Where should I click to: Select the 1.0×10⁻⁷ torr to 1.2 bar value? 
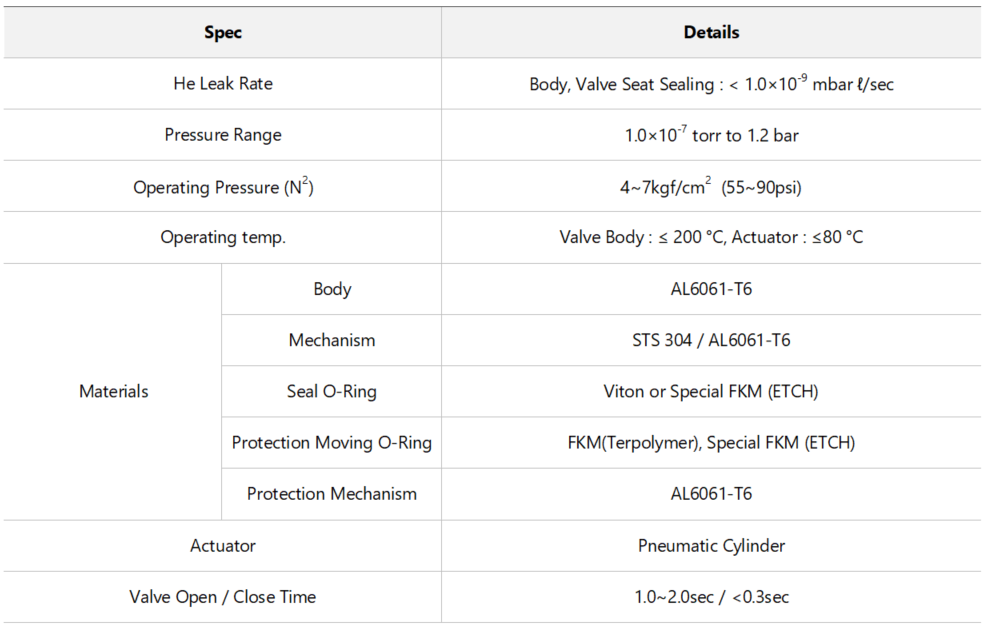[711, 135]
